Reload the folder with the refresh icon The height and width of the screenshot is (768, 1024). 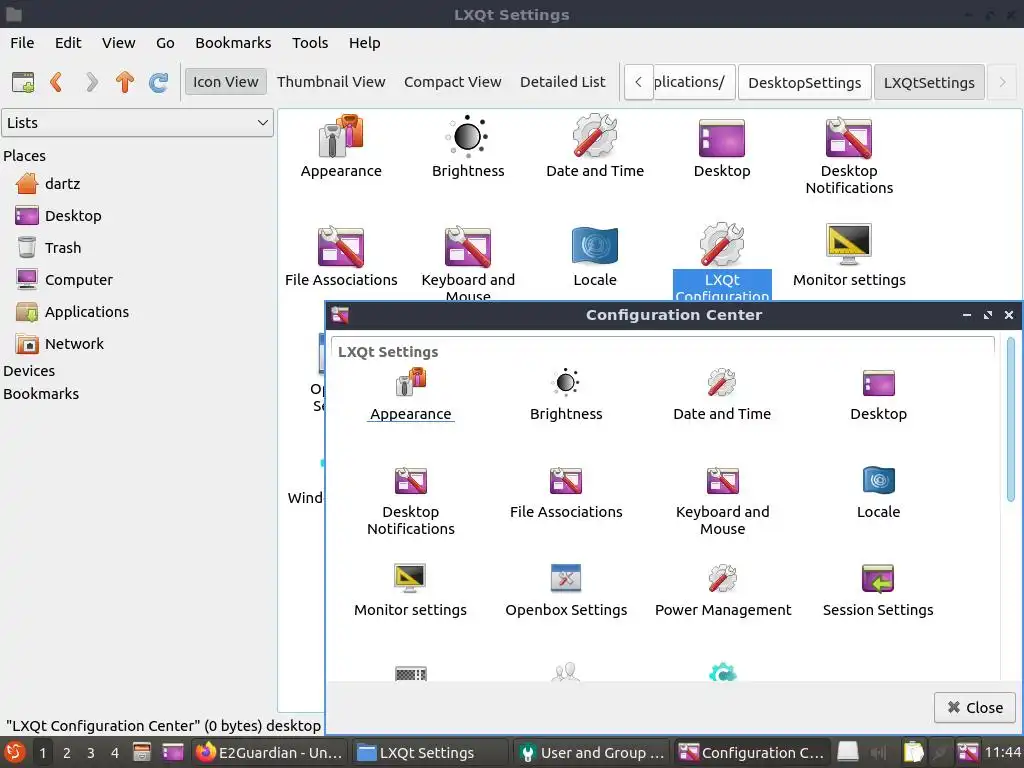click(159, 82)
